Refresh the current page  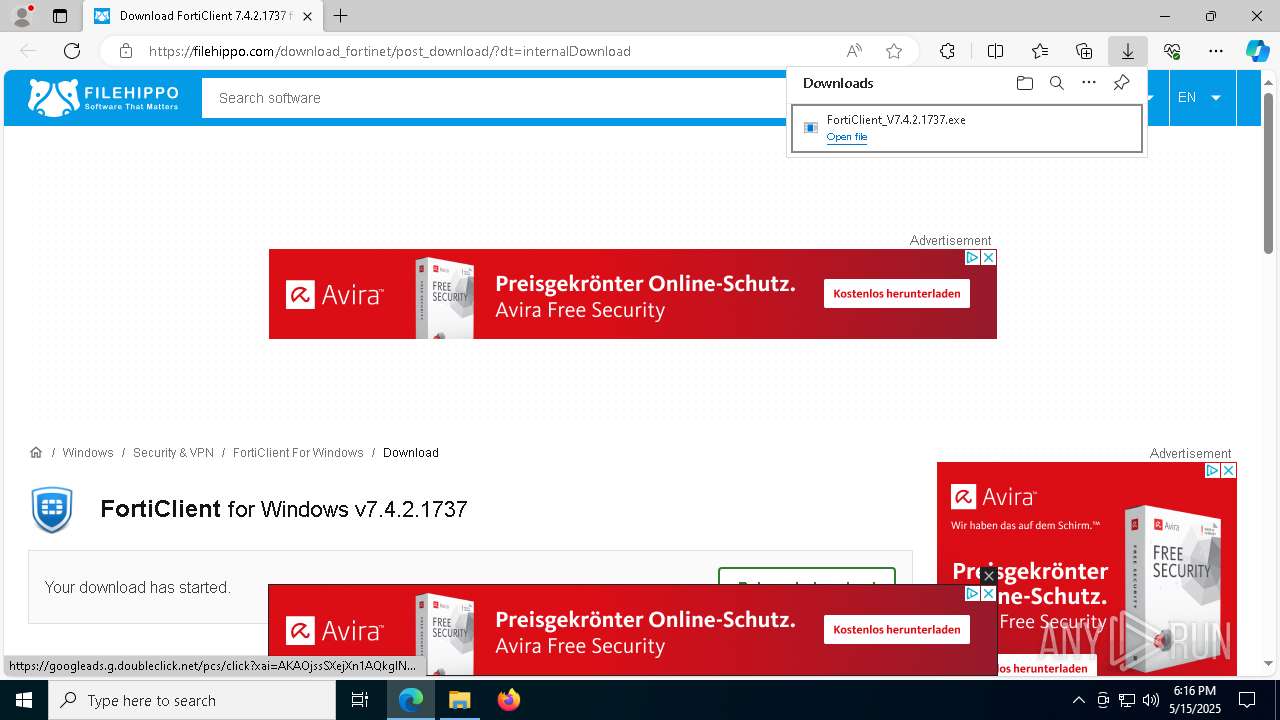[72, 51]
